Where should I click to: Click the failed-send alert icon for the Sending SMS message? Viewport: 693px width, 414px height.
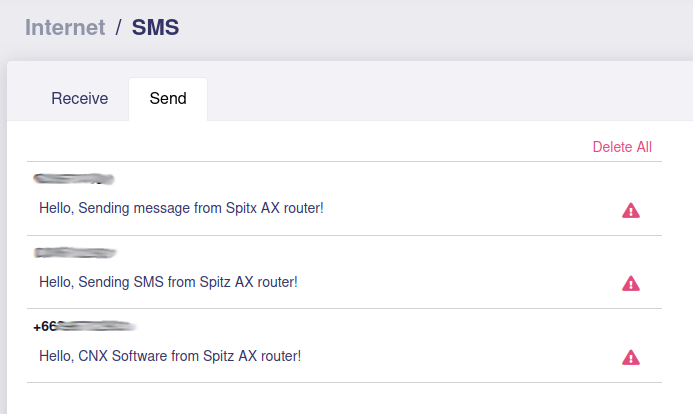[631, 283]
